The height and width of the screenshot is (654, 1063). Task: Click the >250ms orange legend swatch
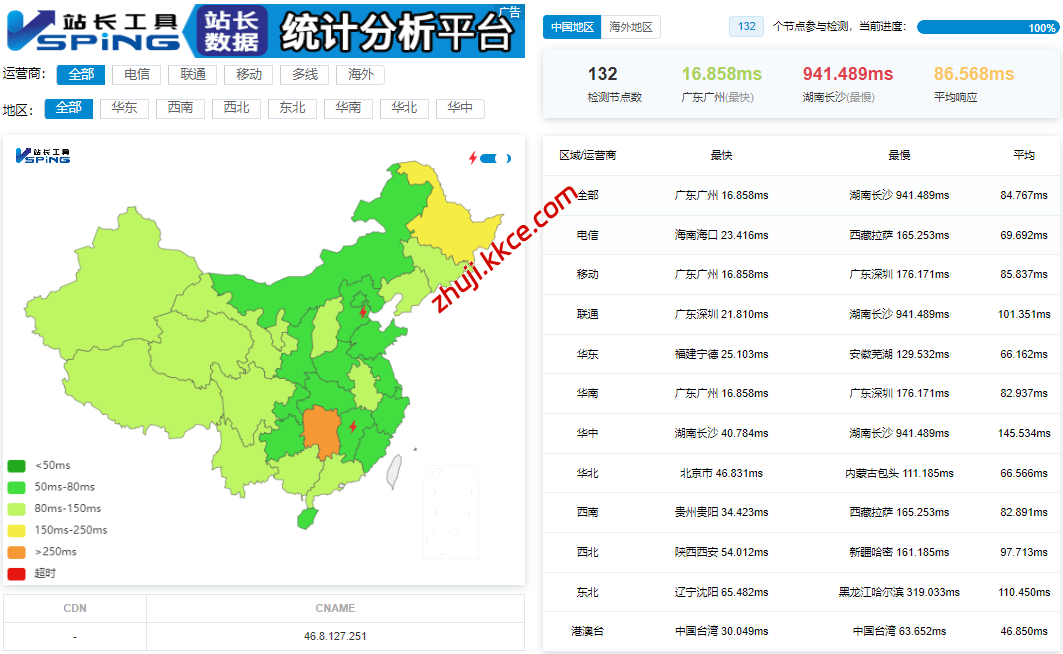click(x=17, y=551)
